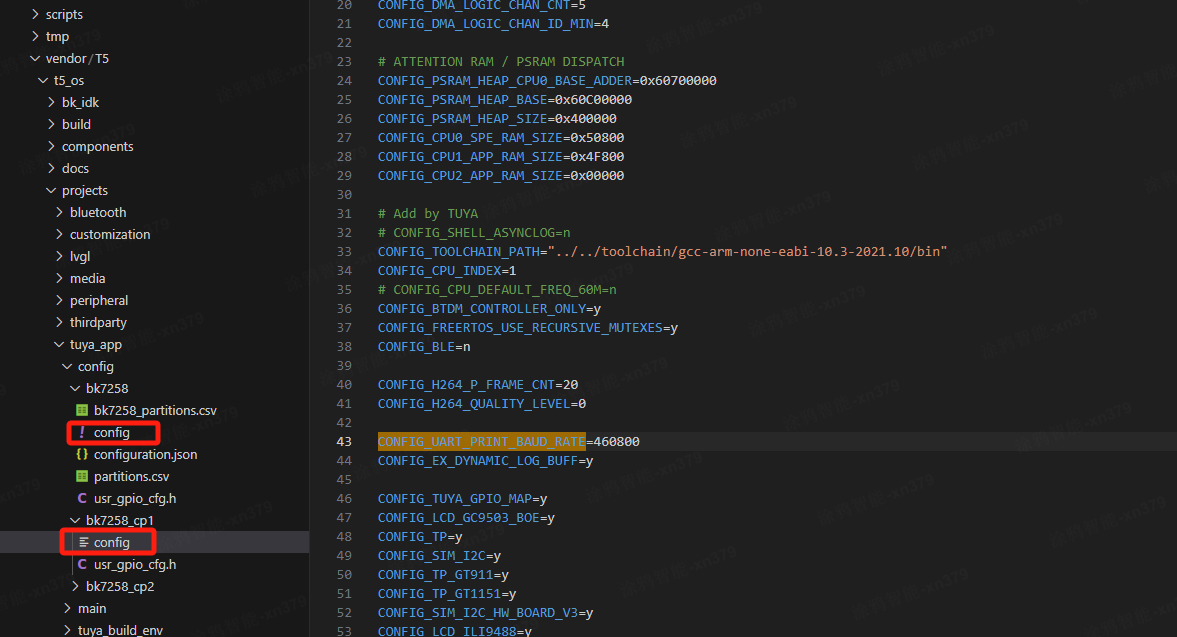This screenshot has width=1177, height=637.
Task: Click the CONFIG_TOOLCHAIN_PATH line in editor
Action: [660, 252]
